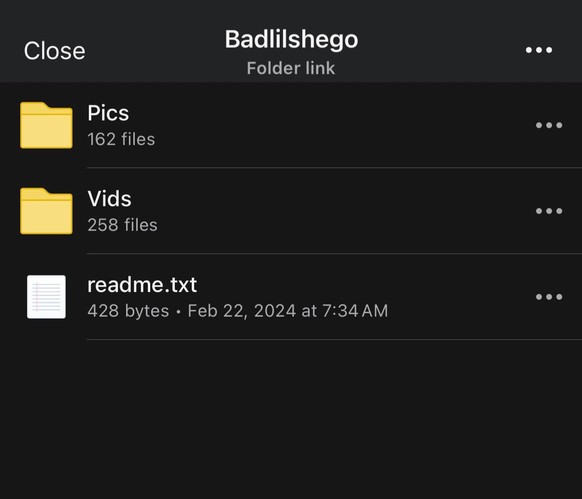Image resolution: width=582 pixels, height=499 pixels.
Task: Open more options for readme.txt
Action: pos(549,297)
